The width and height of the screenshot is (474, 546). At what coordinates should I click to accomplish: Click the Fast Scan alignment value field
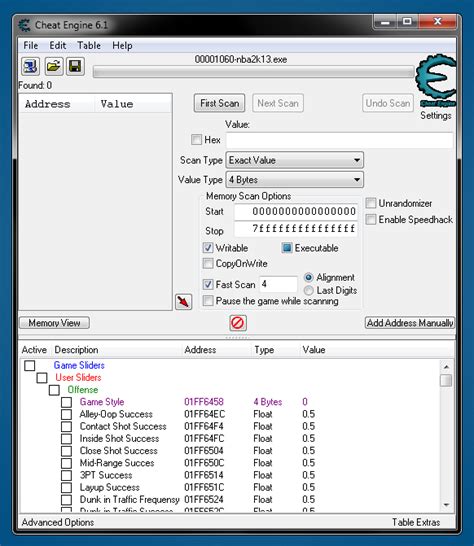click(278, 284)
